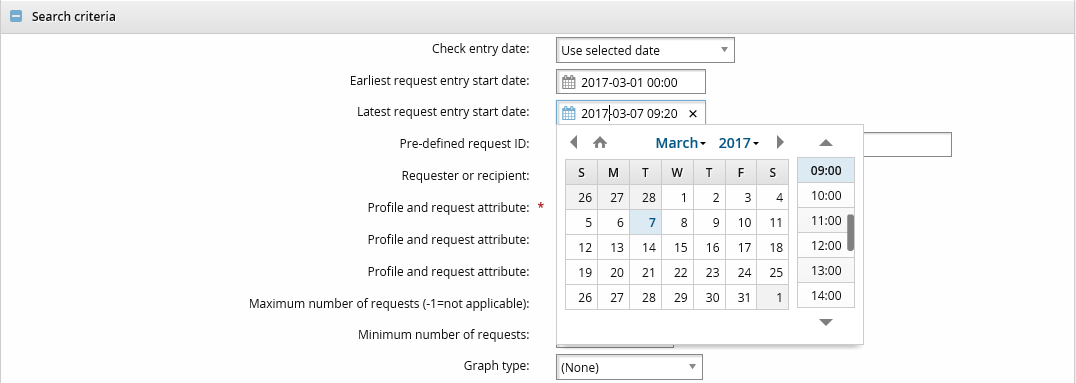Select March 14 in the calendar

[646, 248]
